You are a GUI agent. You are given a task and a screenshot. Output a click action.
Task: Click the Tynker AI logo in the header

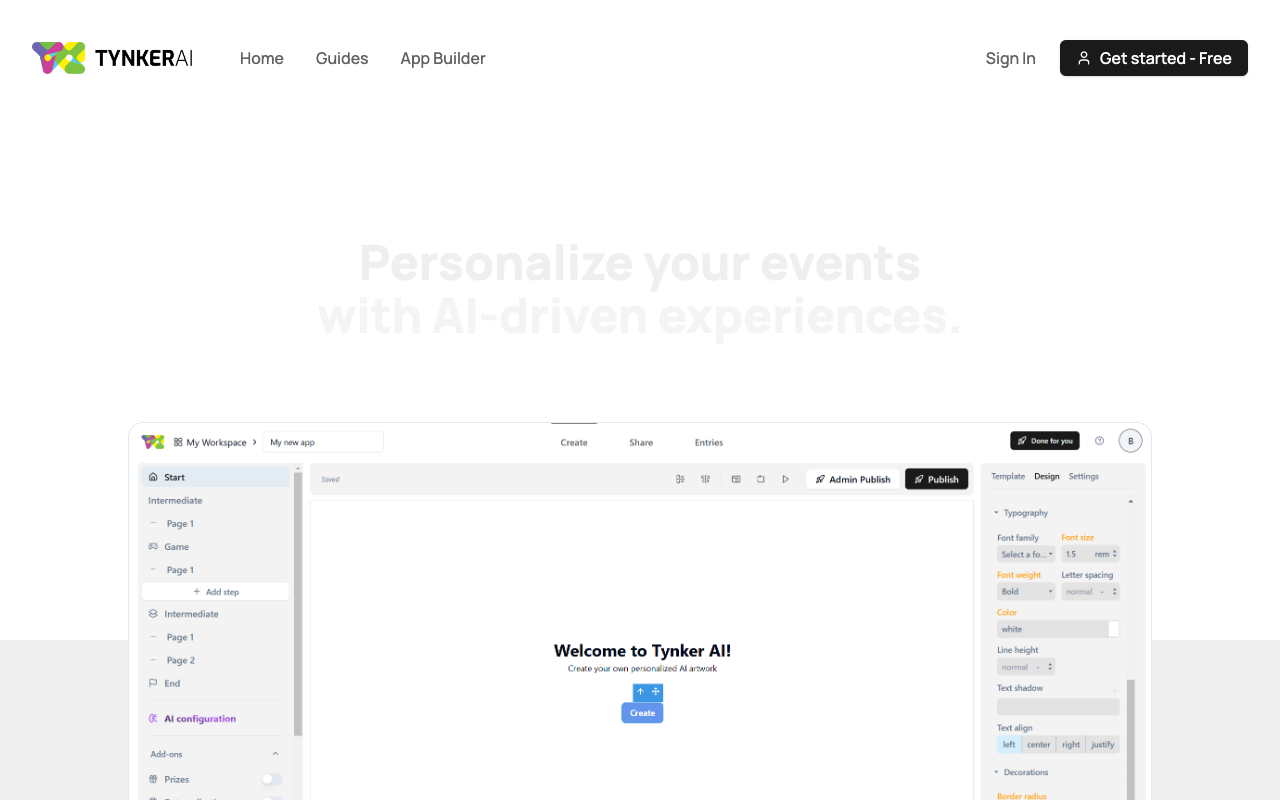[113, 58]
